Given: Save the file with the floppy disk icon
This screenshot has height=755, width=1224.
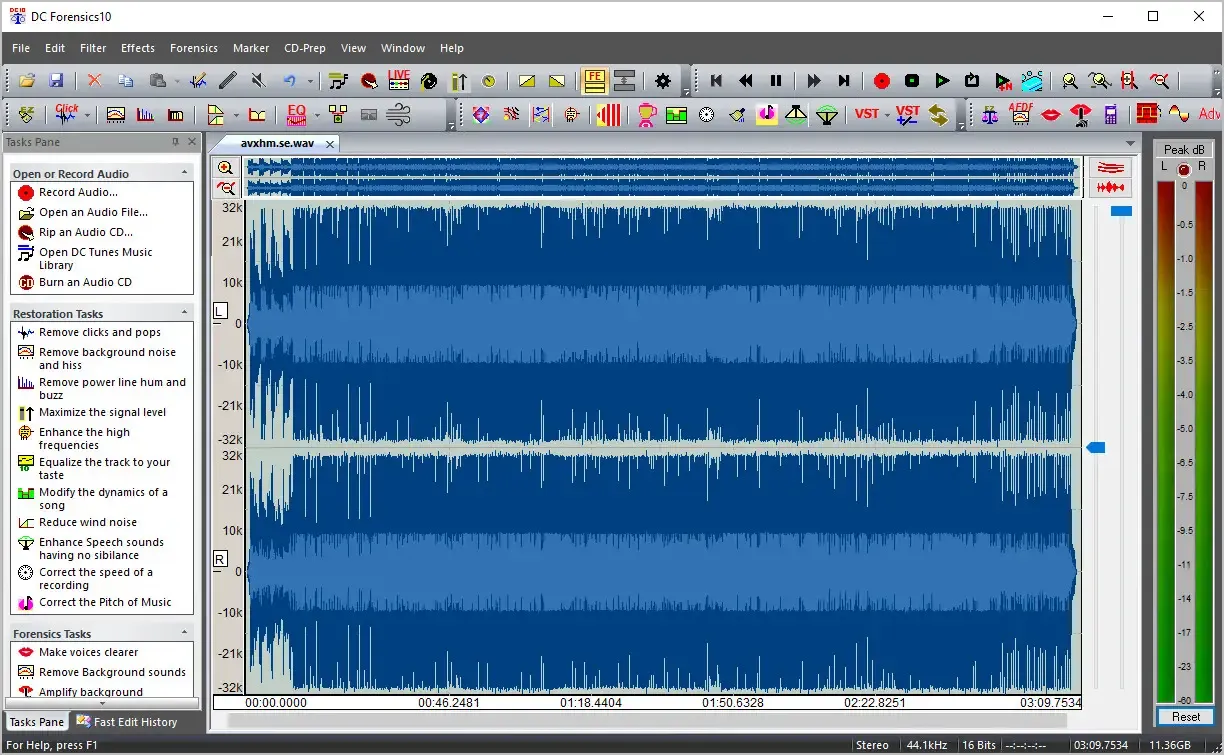Looking at the screenshot, I should coord(56,81).
